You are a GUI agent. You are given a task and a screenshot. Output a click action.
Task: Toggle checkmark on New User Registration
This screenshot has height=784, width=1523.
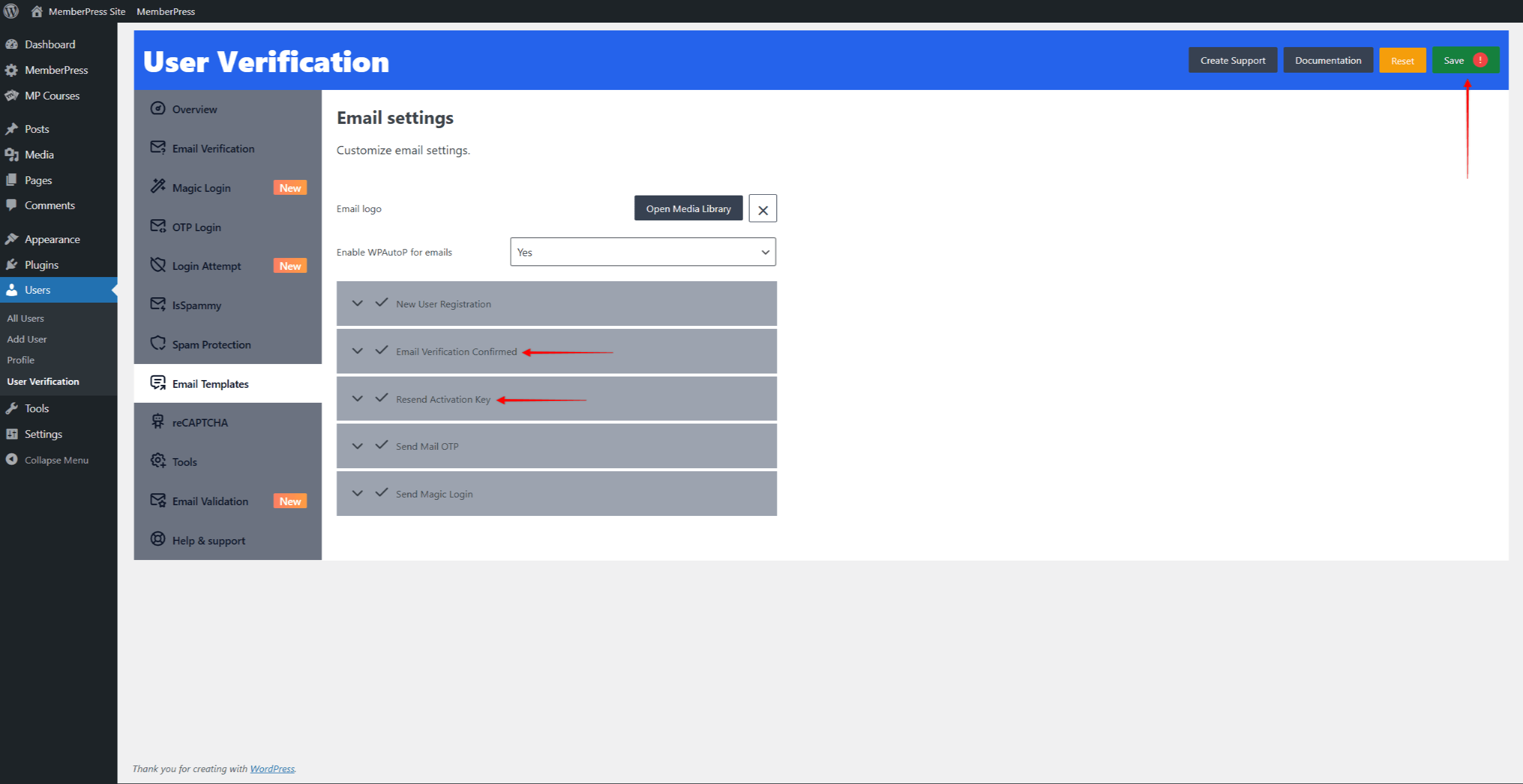tap(381, 303)
